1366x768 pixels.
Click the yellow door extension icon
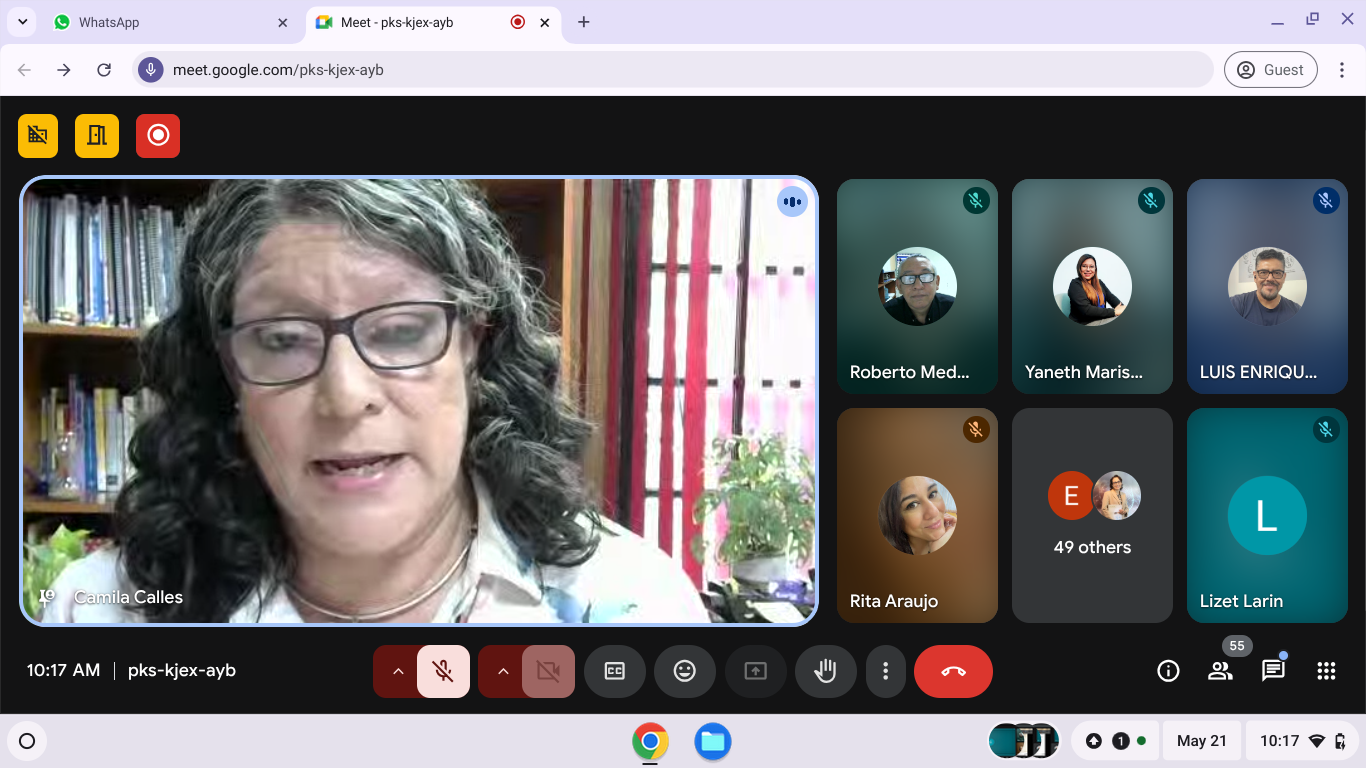[x=97, y=135]
